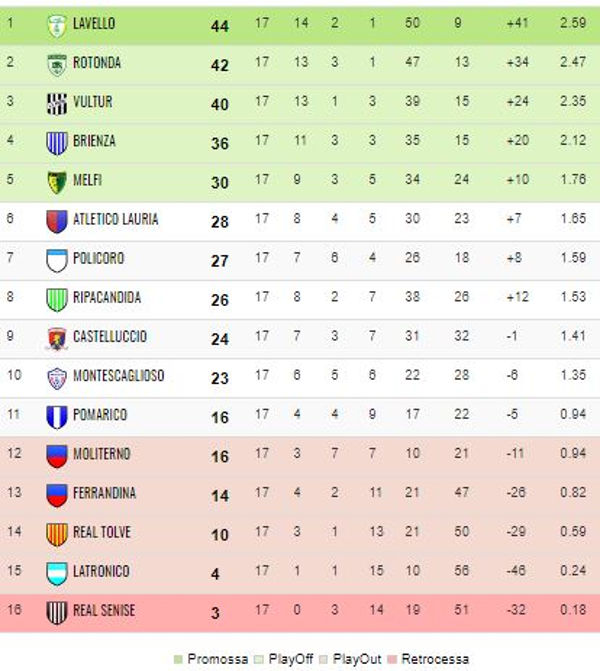Click the Atletico Lauria red-blue shield
The height and width of the screenshot is (671, 600).
coord(56,221)
